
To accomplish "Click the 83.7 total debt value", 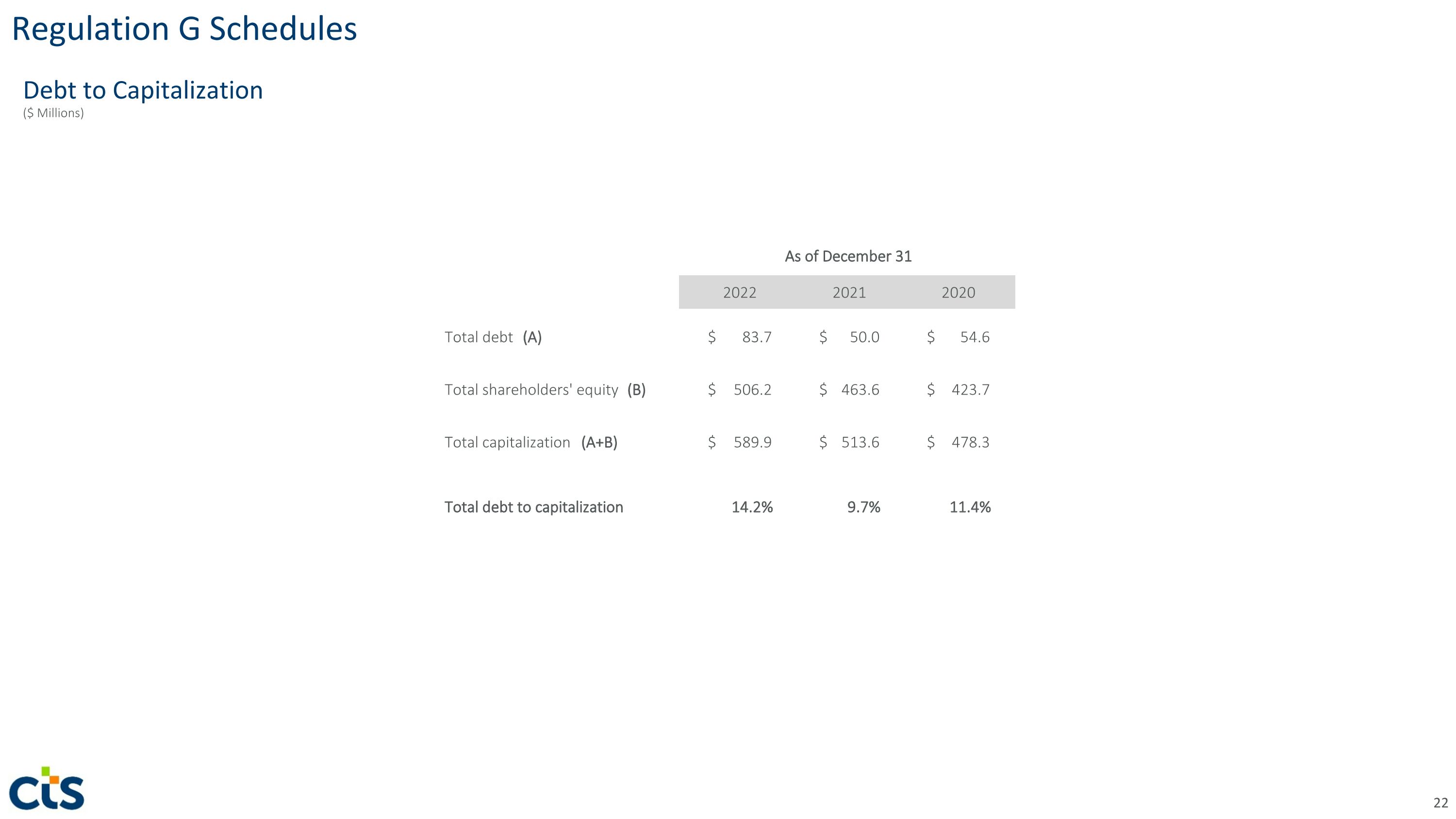I will coord(756,337).
